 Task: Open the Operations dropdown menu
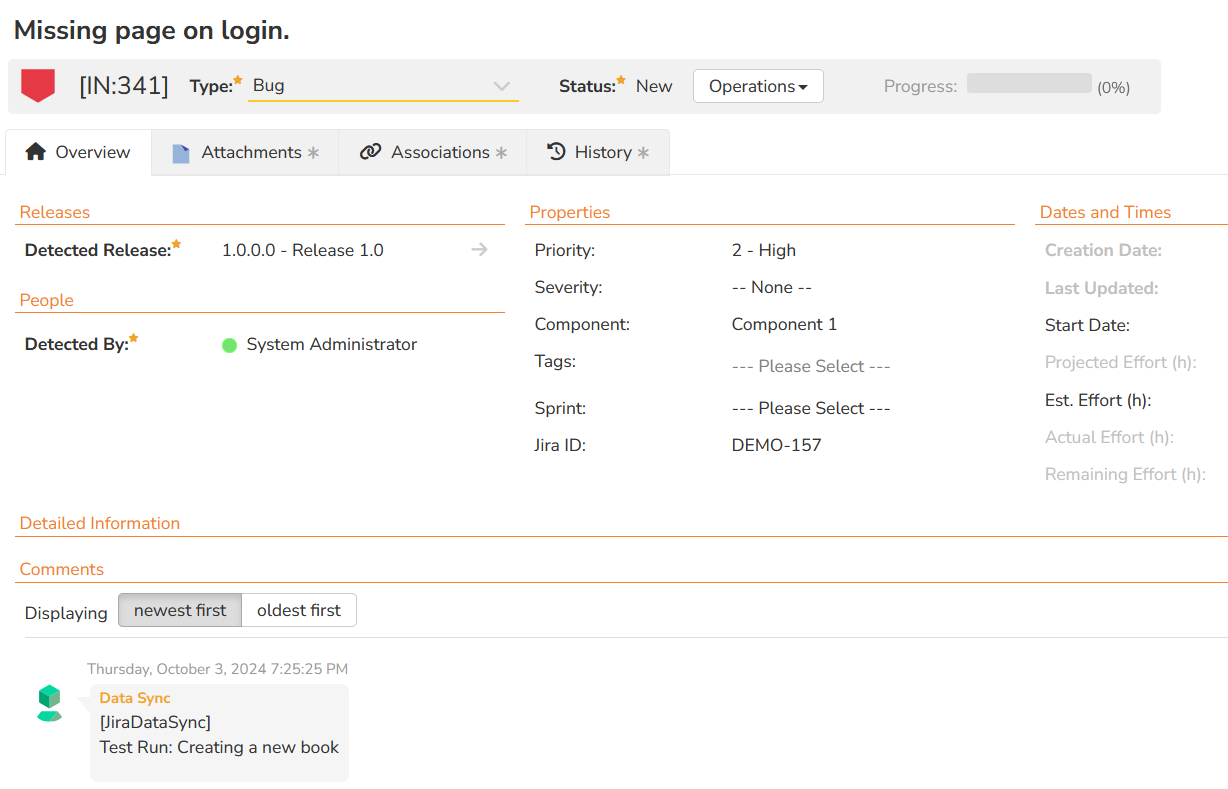point(758,86)
